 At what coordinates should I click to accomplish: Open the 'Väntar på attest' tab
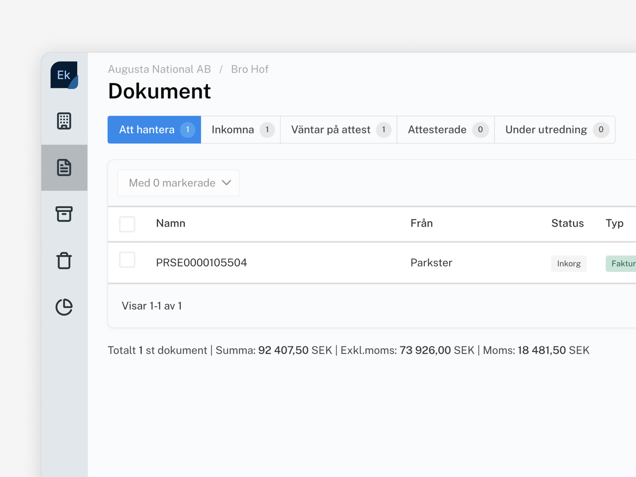pyautogui.click(x=339, y=130)
